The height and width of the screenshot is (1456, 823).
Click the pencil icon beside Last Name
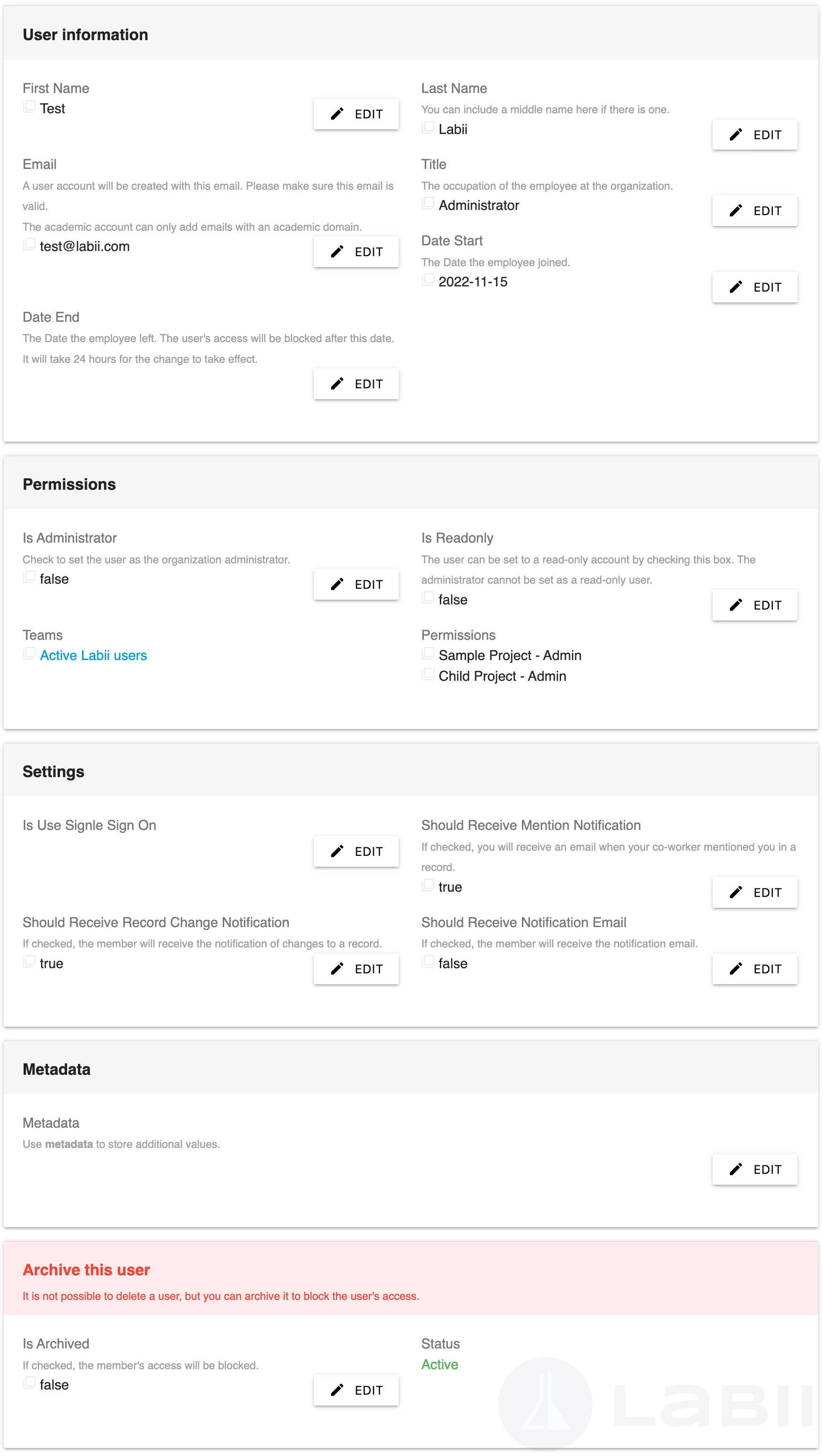pos(735,134)
